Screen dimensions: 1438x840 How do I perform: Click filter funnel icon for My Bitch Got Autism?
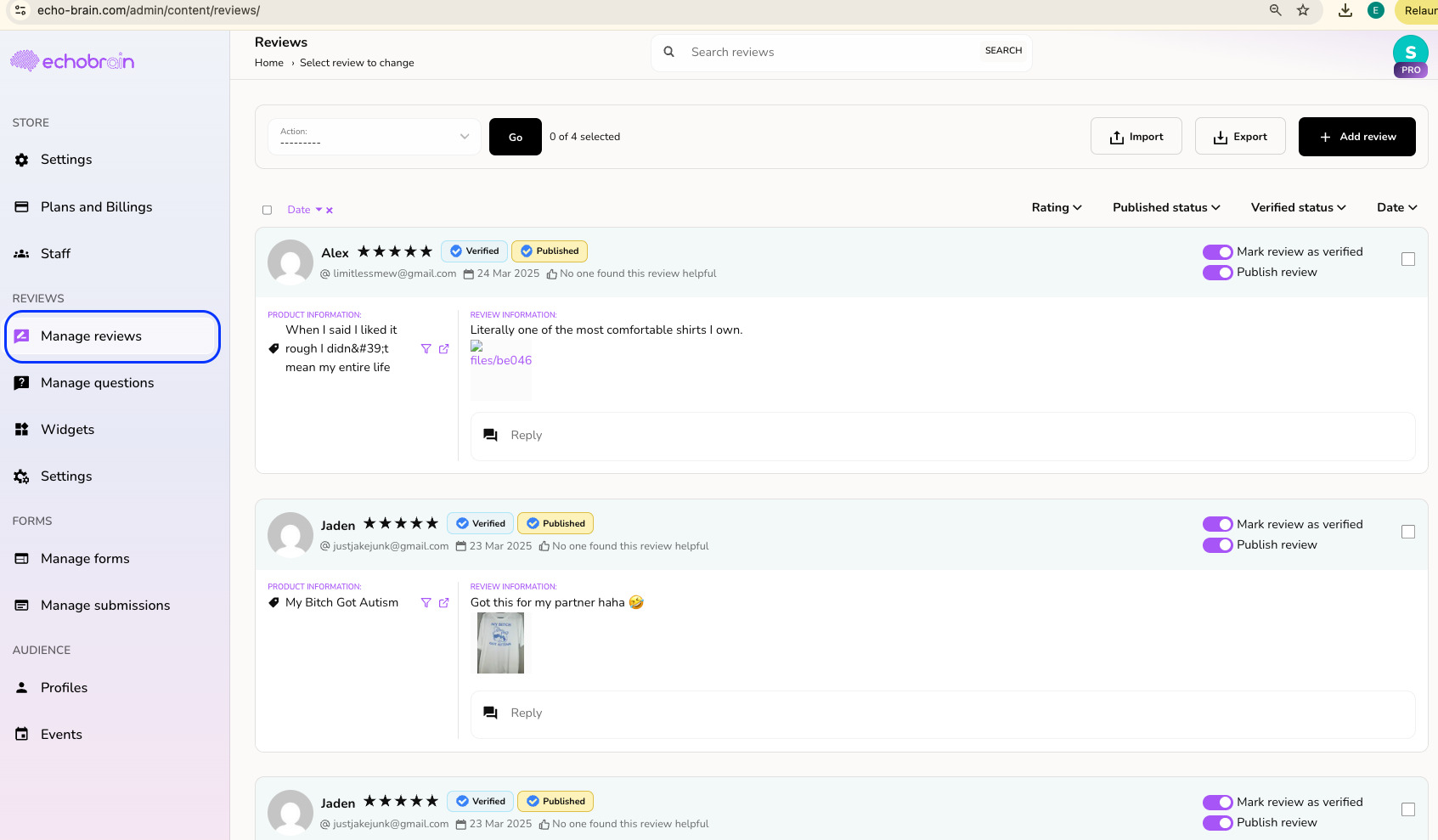(426, 603)
